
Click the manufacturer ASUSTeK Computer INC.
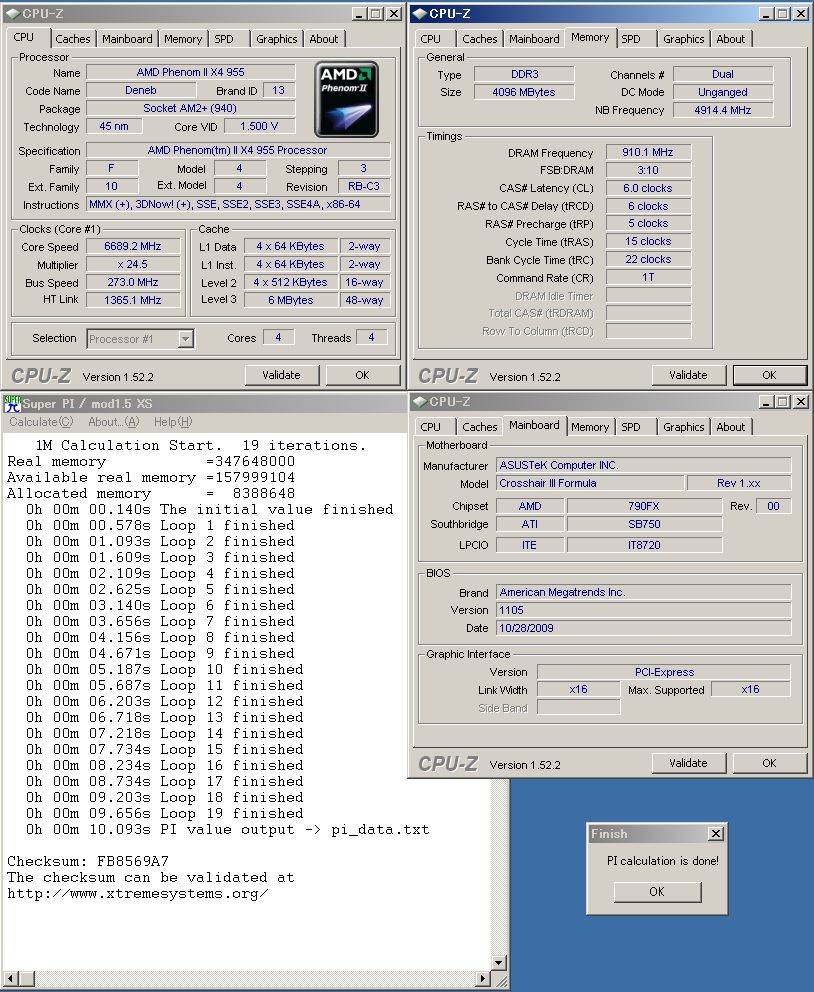click(x=643, y=465)
